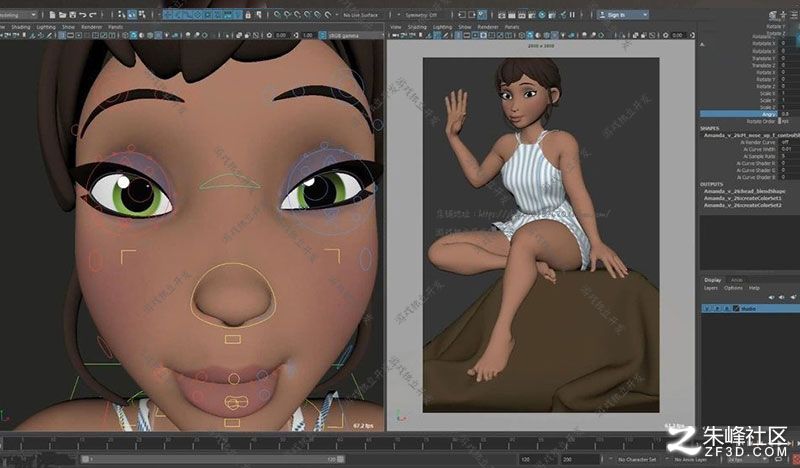Click the time slider ruler

[332, 442]
